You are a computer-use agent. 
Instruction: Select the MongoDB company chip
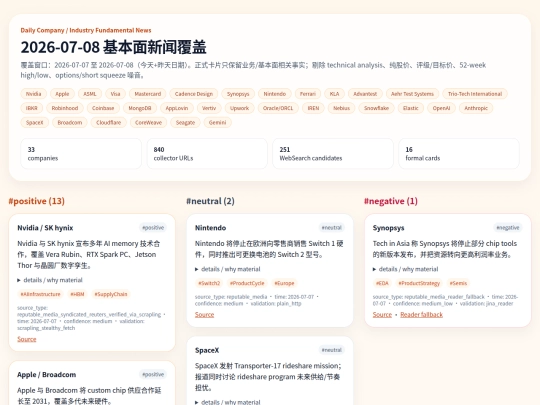pos(140,108)
